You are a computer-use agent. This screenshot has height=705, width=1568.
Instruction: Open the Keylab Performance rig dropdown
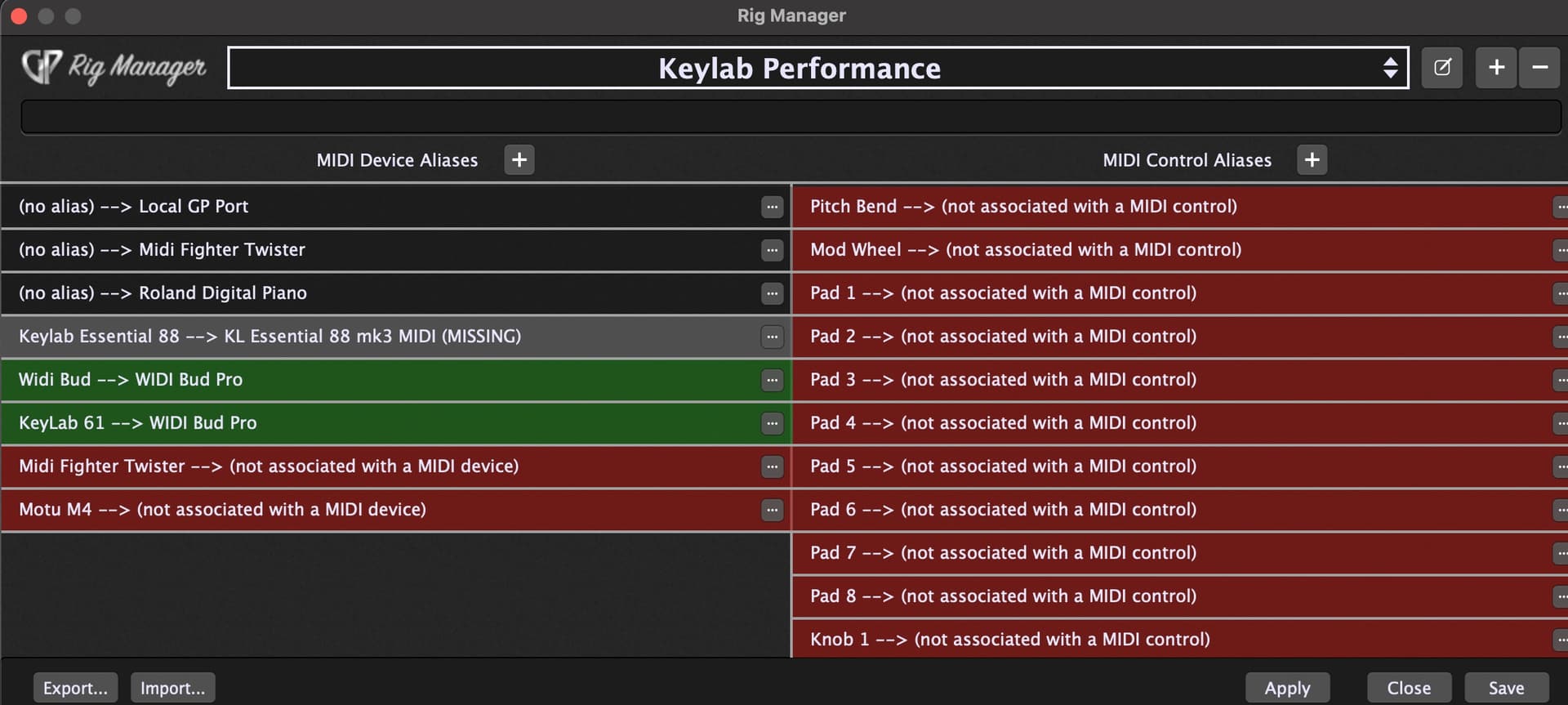pos(817,68)
